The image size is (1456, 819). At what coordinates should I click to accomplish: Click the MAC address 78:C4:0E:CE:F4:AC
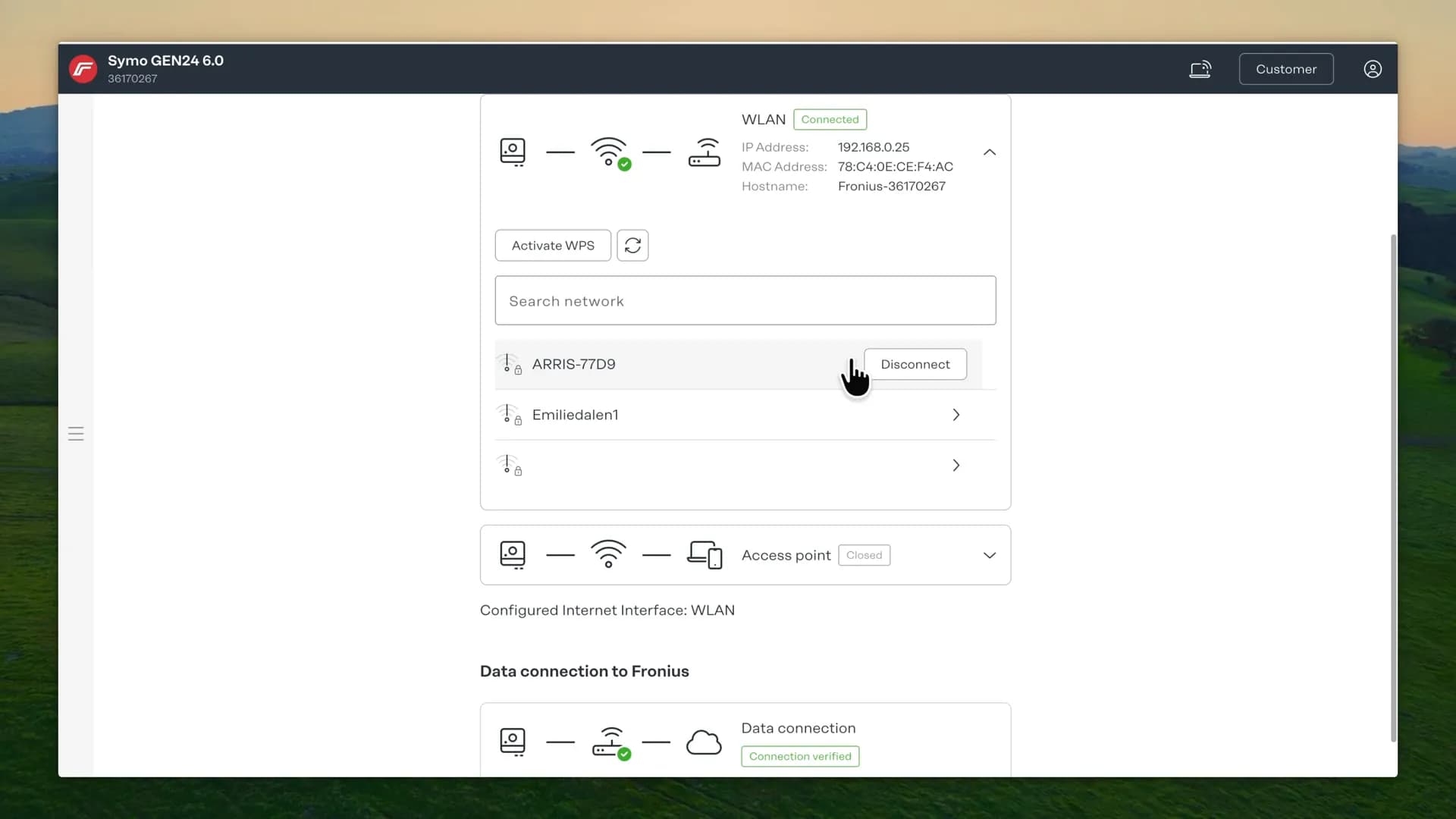(896, 167)
